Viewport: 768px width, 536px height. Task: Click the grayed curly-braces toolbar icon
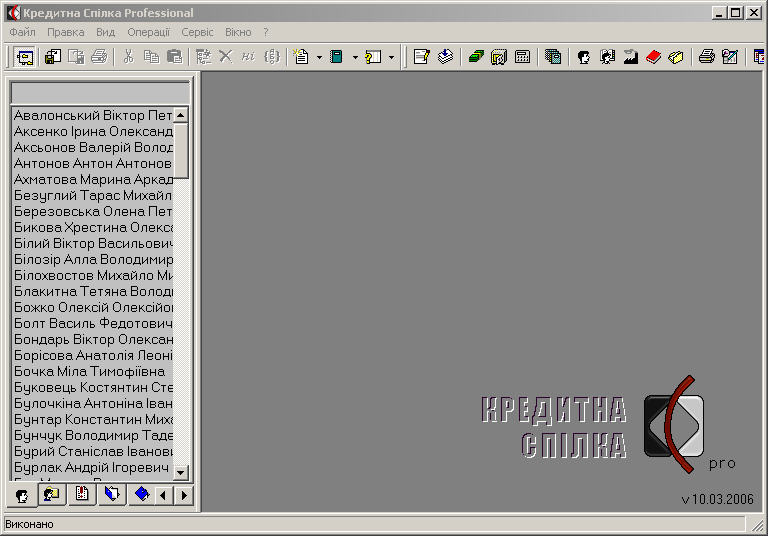(x=272, y=57)
